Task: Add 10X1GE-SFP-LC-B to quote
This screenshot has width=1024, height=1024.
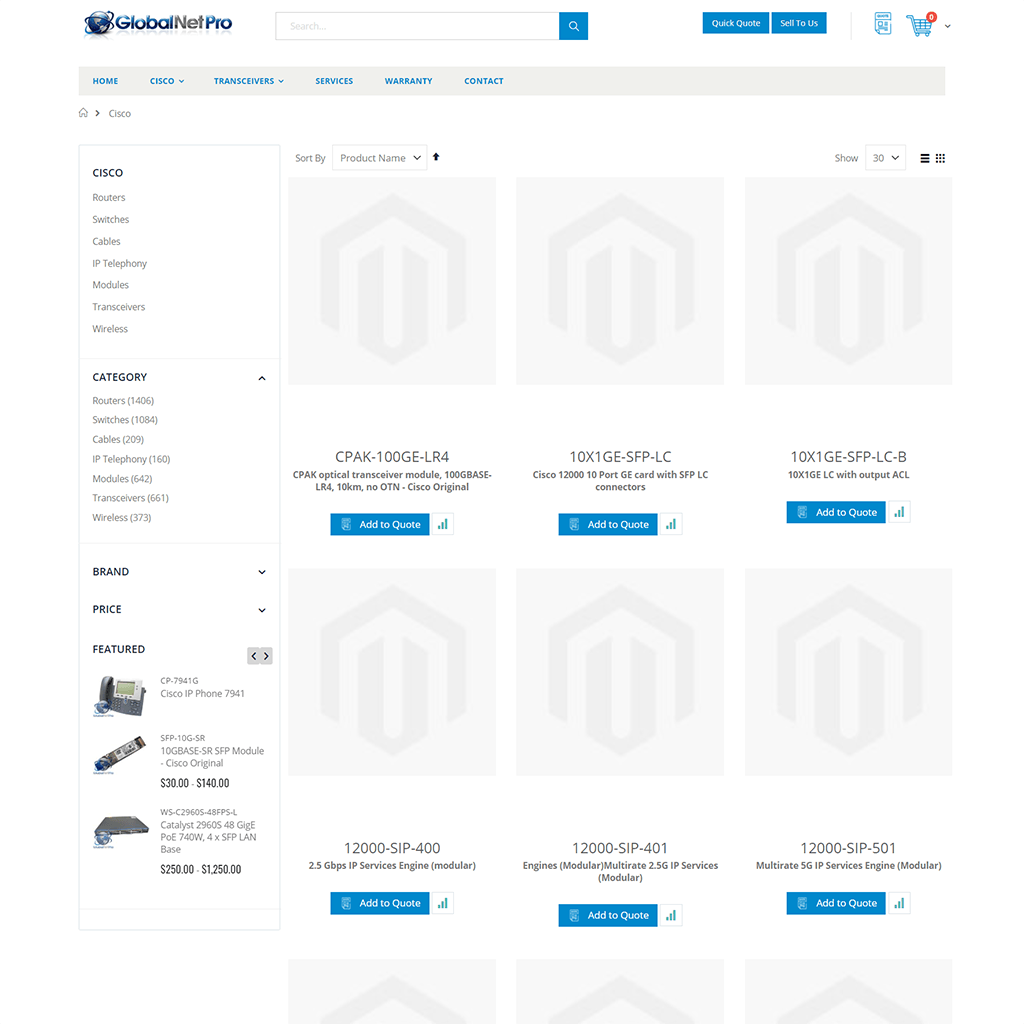Action: pyautogui.click(x=836, y=512)
